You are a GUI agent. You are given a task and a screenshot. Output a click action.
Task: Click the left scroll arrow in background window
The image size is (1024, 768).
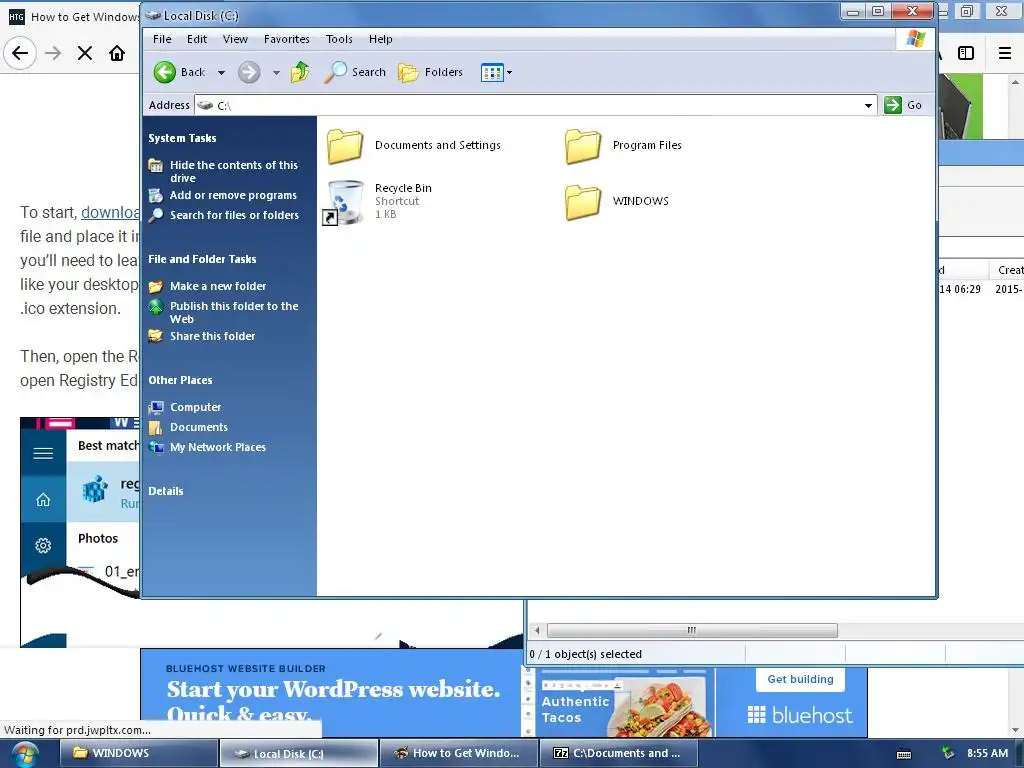(537, 630)
